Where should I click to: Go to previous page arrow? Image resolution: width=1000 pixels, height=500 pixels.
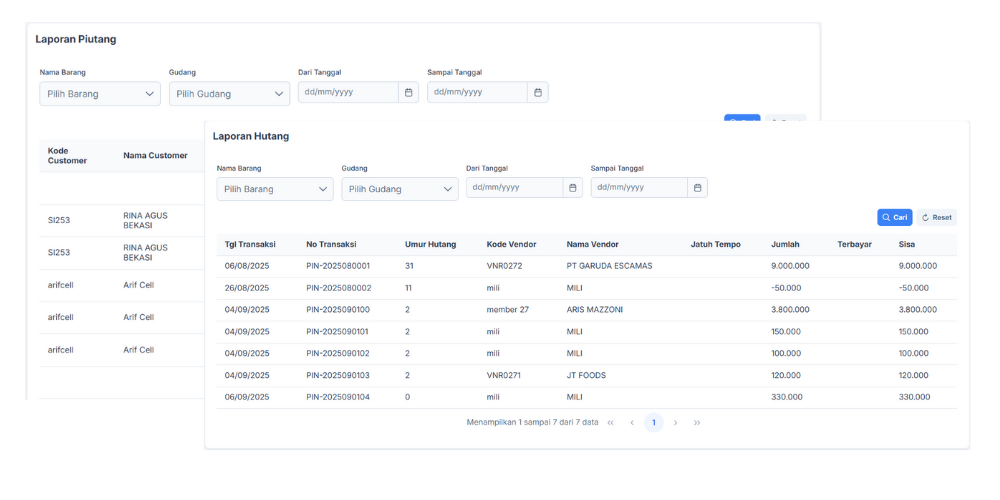[x=632, y=423]
